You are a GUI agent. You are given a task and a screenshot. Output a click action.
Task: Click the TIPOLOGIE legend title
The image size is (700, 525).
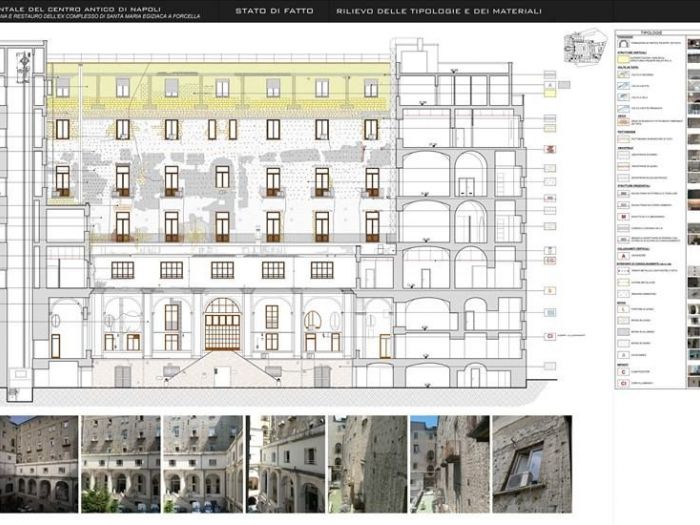click(651, 33)
